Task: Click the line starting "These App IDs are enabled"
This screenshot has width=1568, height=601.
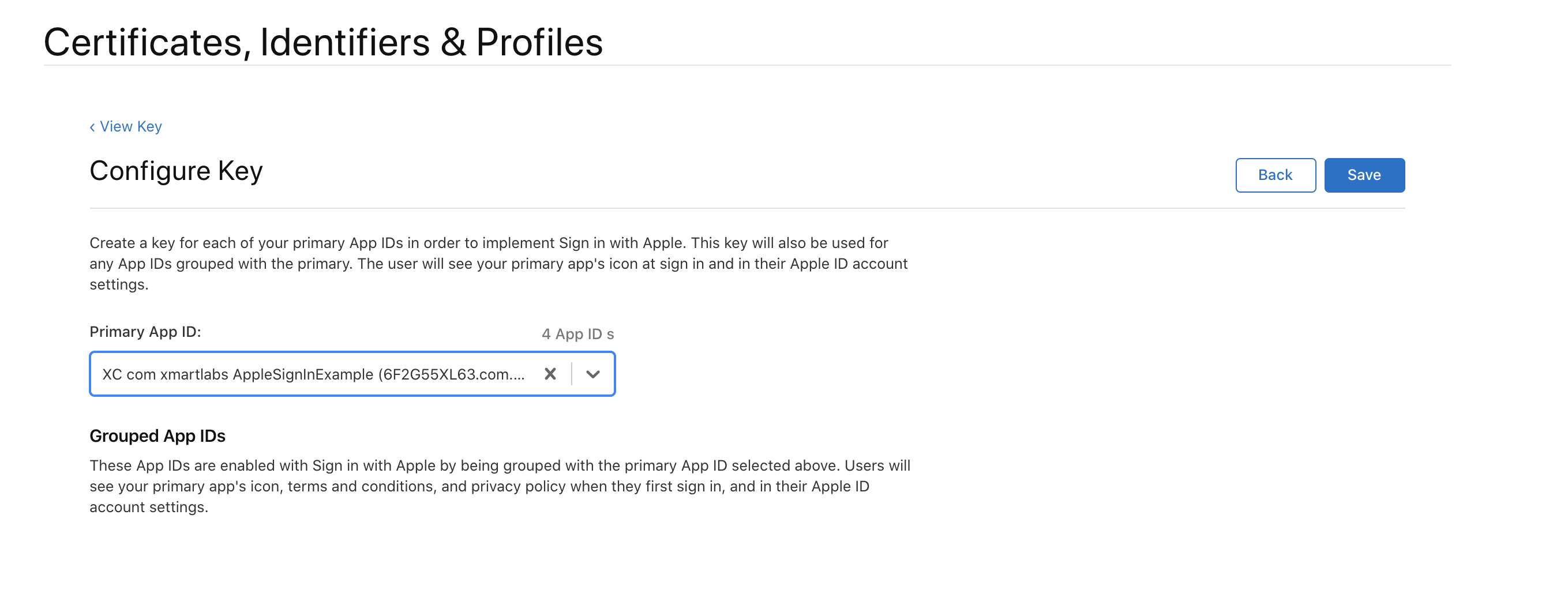Action: coord(499,465)
